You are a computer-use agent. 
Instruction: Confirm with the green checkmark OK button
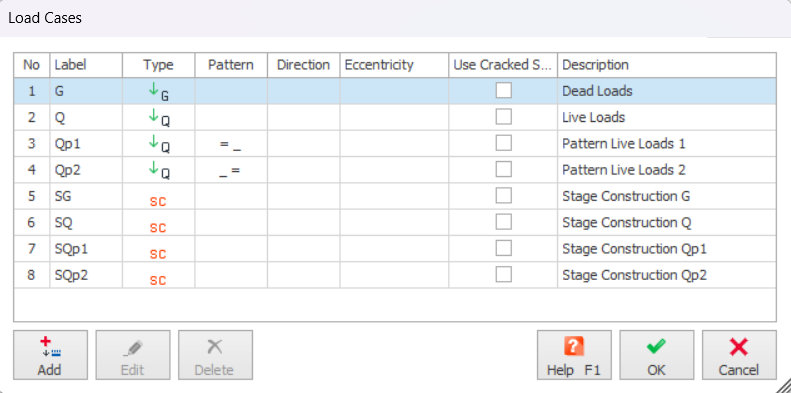click(x=657, y=355)
